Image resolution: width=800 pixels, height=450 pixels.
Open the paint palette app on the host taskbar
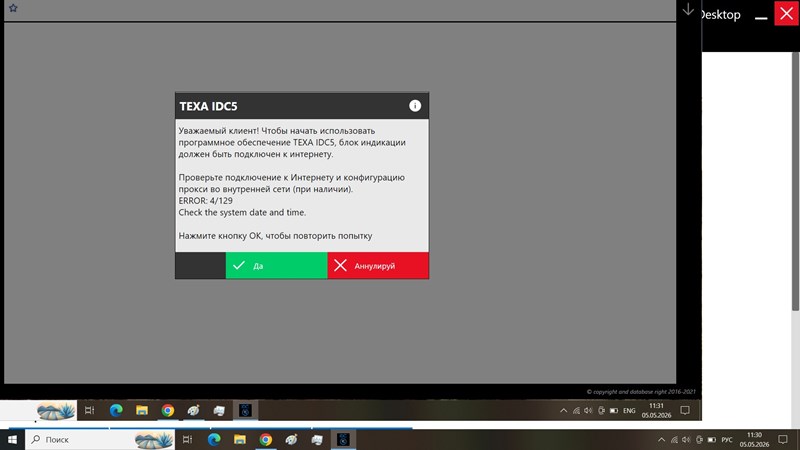291,439
